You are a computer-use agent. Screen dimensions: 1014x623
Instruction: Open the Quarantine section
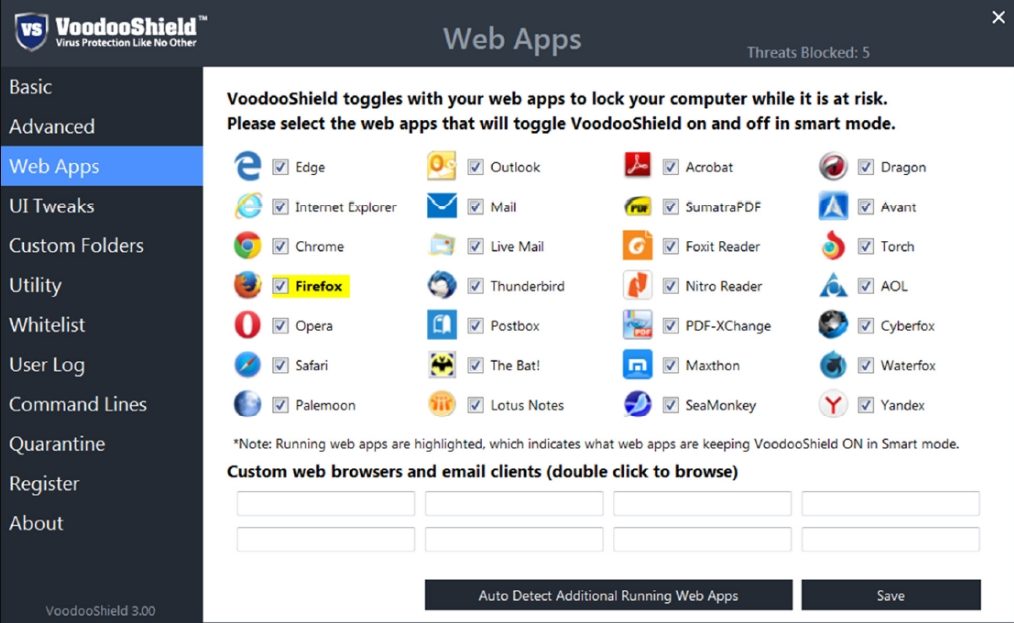[102, 444]
